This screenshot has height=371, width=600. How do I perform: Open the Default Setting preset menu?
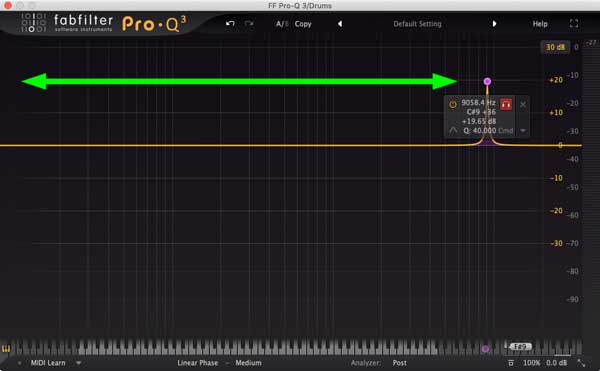tap(417, 24)
